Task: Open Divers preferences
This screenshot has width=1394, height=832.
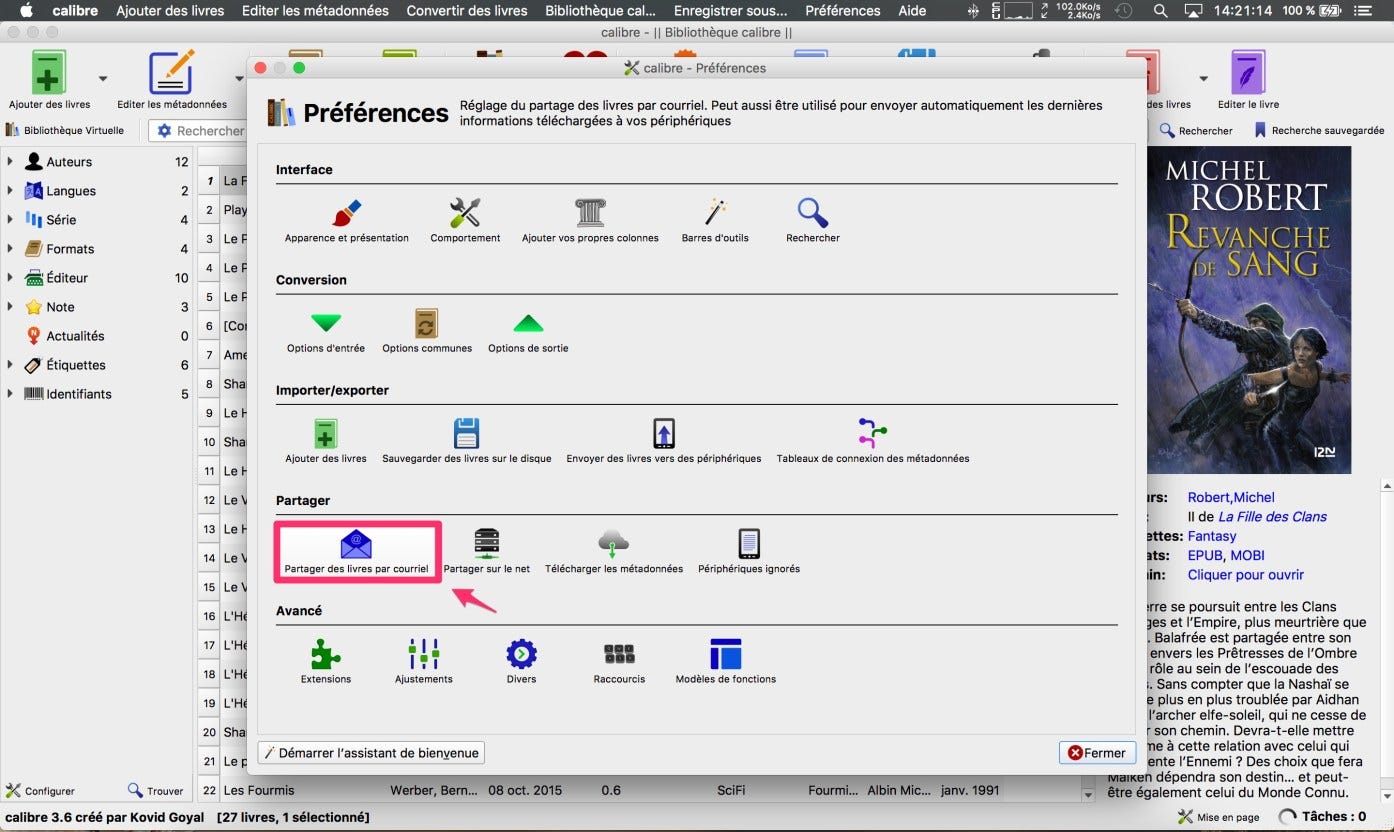Action: point(521,661)
